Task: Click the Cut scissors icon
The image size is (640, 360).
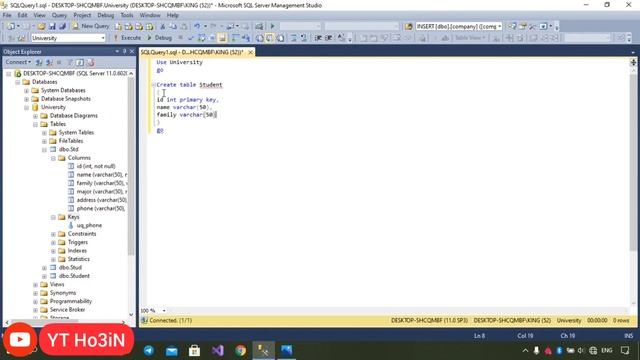Action: coord(162,27)
